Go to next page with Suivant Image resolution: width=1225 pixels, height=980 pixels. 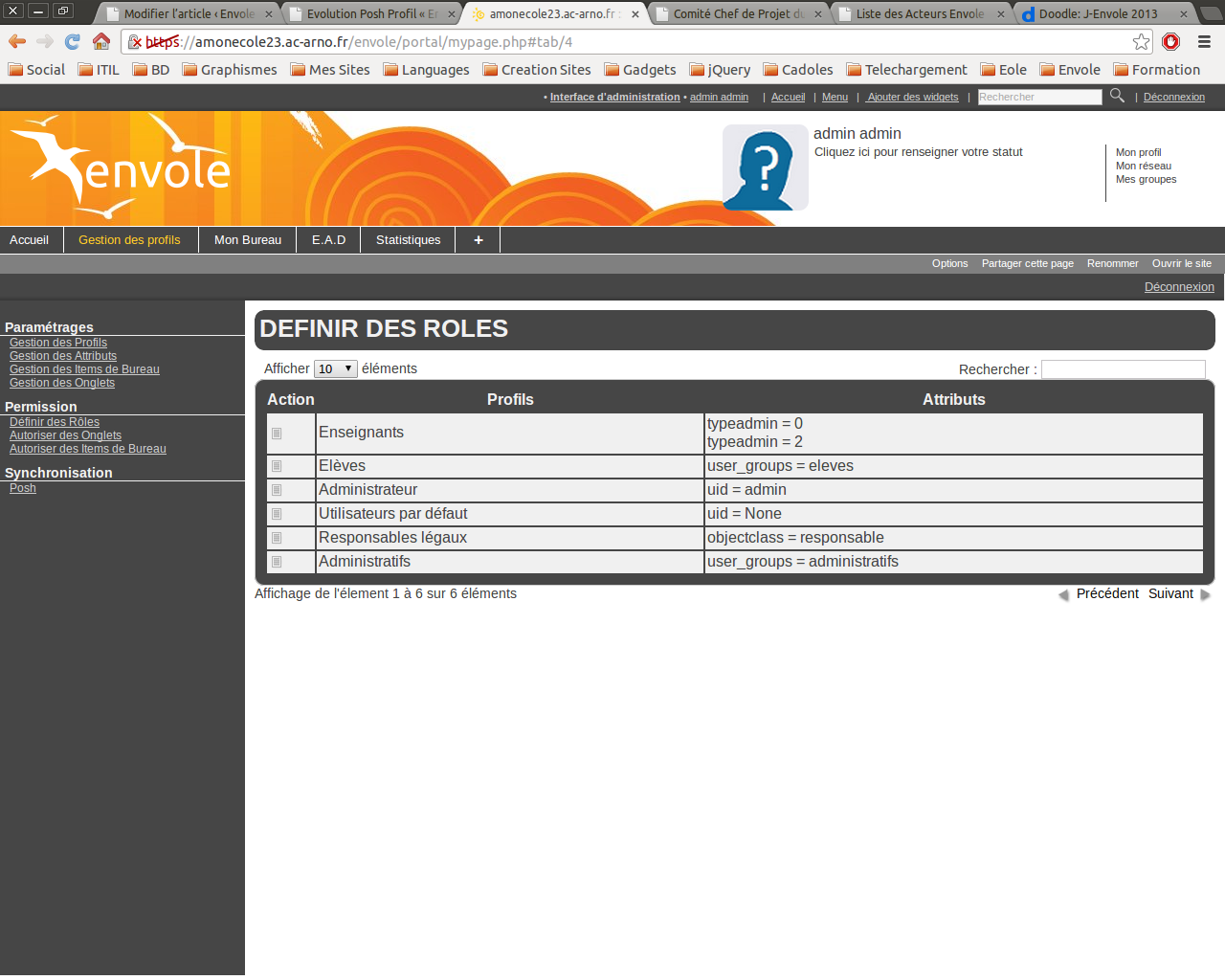coord(1170,594)
